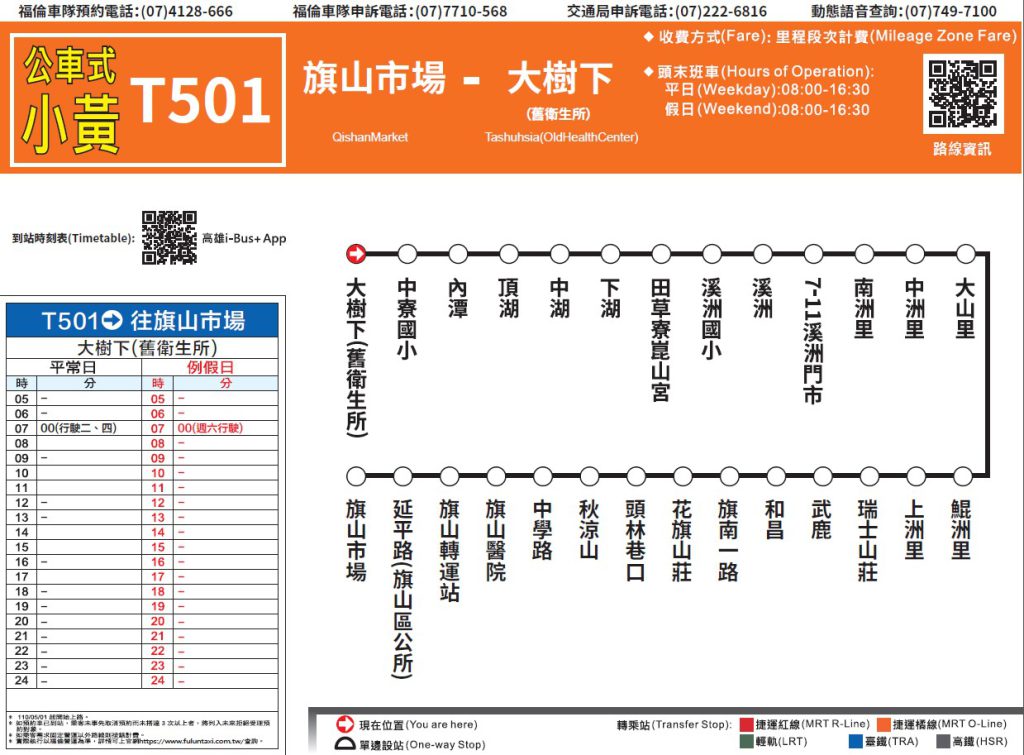Screen dimensions: 1024x755
Task: Click the route information QR code
Action: [x=963, y=94]
